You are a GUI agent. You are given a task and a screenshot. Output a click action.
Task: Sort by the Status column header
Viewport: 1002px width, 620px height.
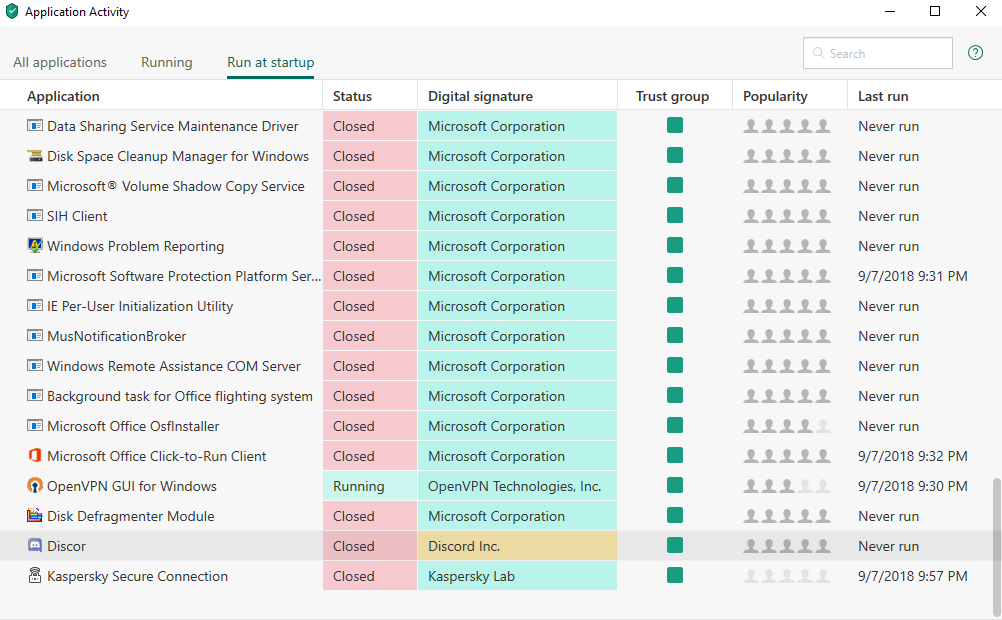coord(352,96)
